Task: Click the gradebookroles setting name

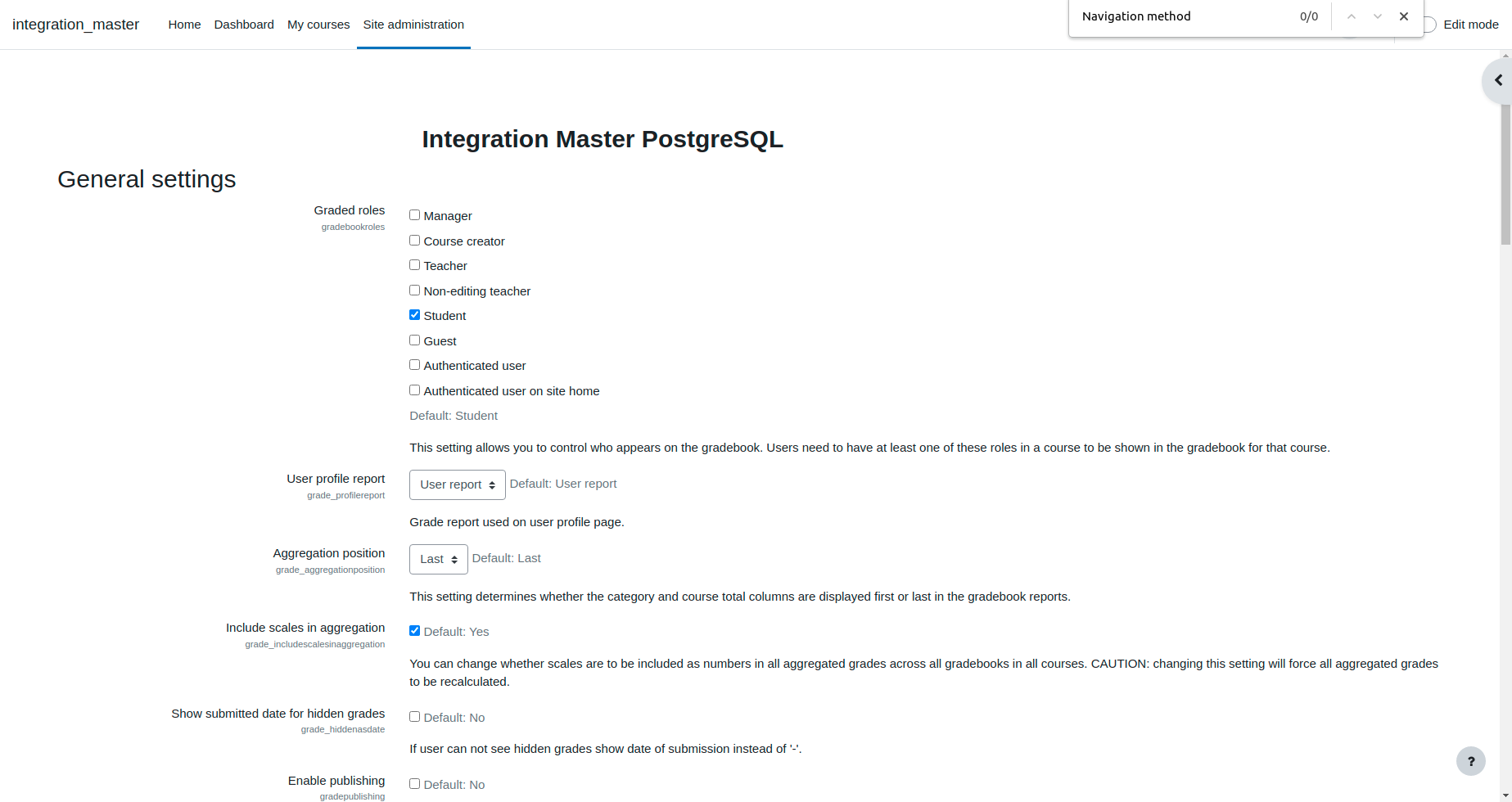Action: [353, 227]
